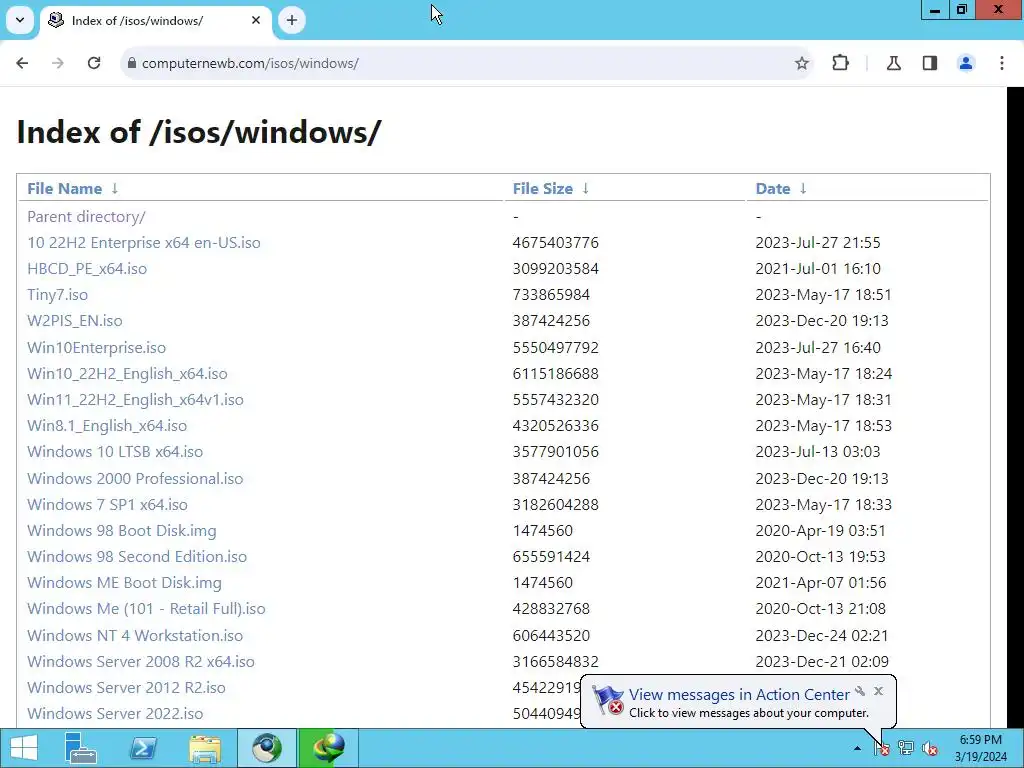Select the Index of /isos/windows/ tab

point(155,20)
